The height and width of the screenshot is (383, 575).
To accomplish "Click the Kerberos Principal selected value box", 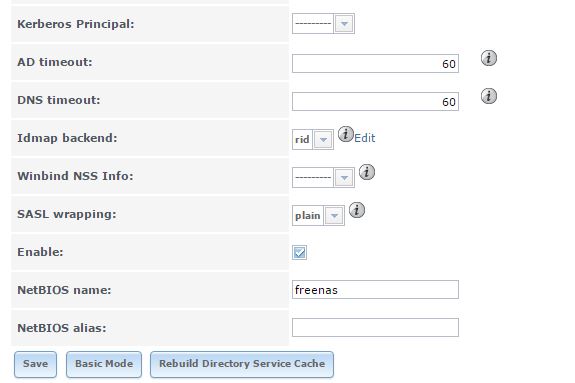I will pyautogui.click(x=313, y=24).
